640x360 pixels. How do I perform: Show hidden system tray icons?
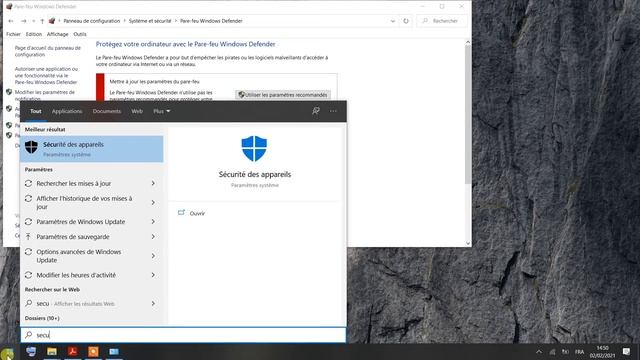pyautogui.click(x=539, y=352)
